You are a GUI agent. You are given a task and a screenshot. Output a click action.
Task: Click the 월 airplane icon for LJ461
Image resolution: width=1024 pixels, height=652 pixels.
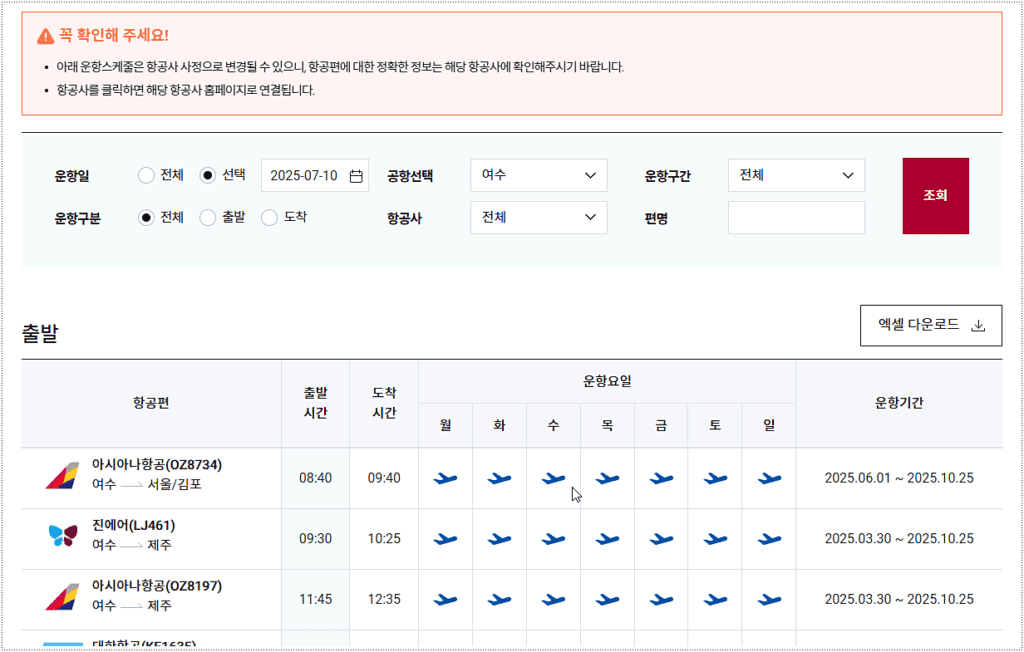pyautogui.click(x=445, y=539)
